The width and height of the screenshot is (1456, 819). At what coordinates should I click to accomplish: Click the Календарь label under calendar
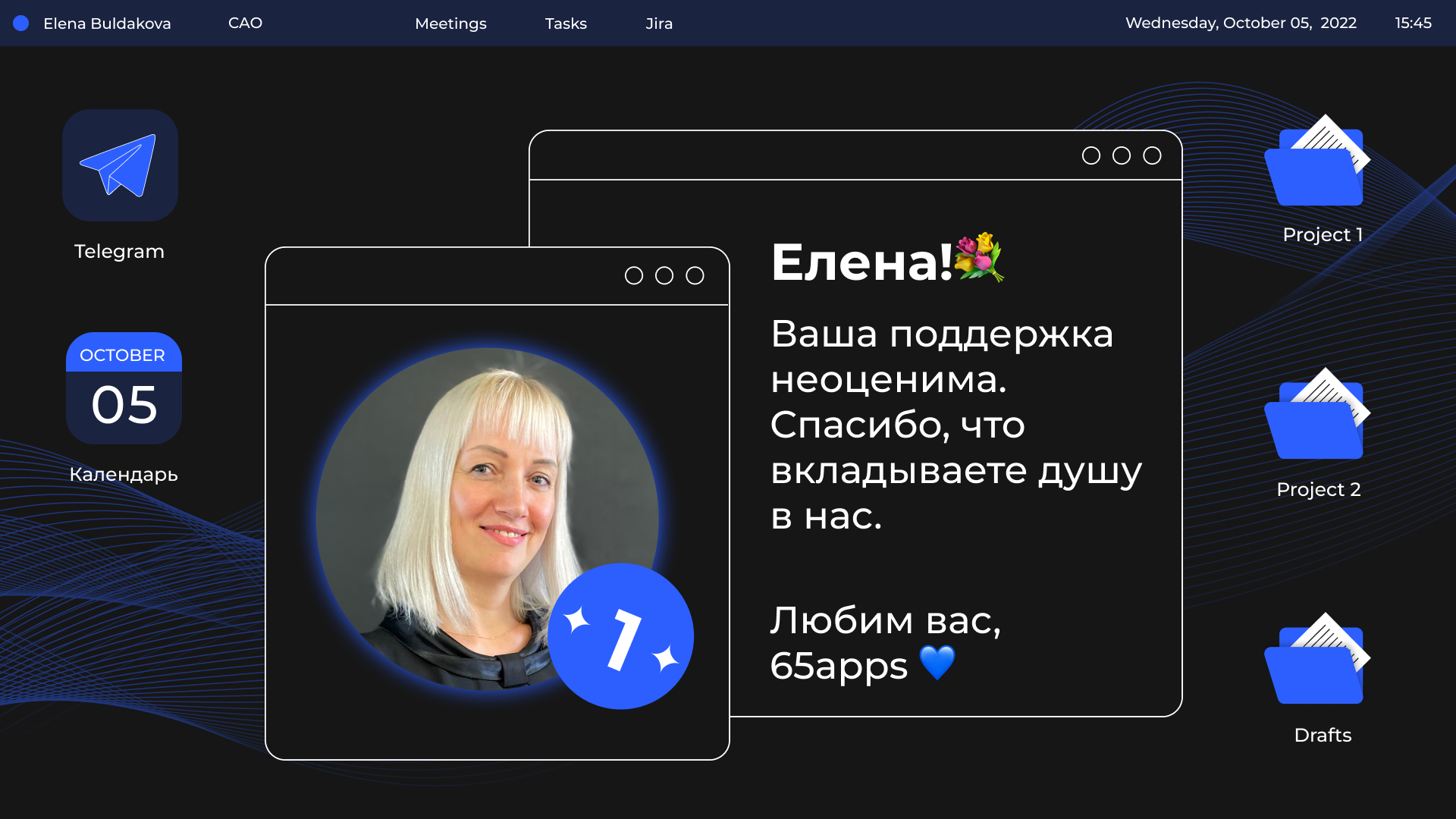pos(124,475)
